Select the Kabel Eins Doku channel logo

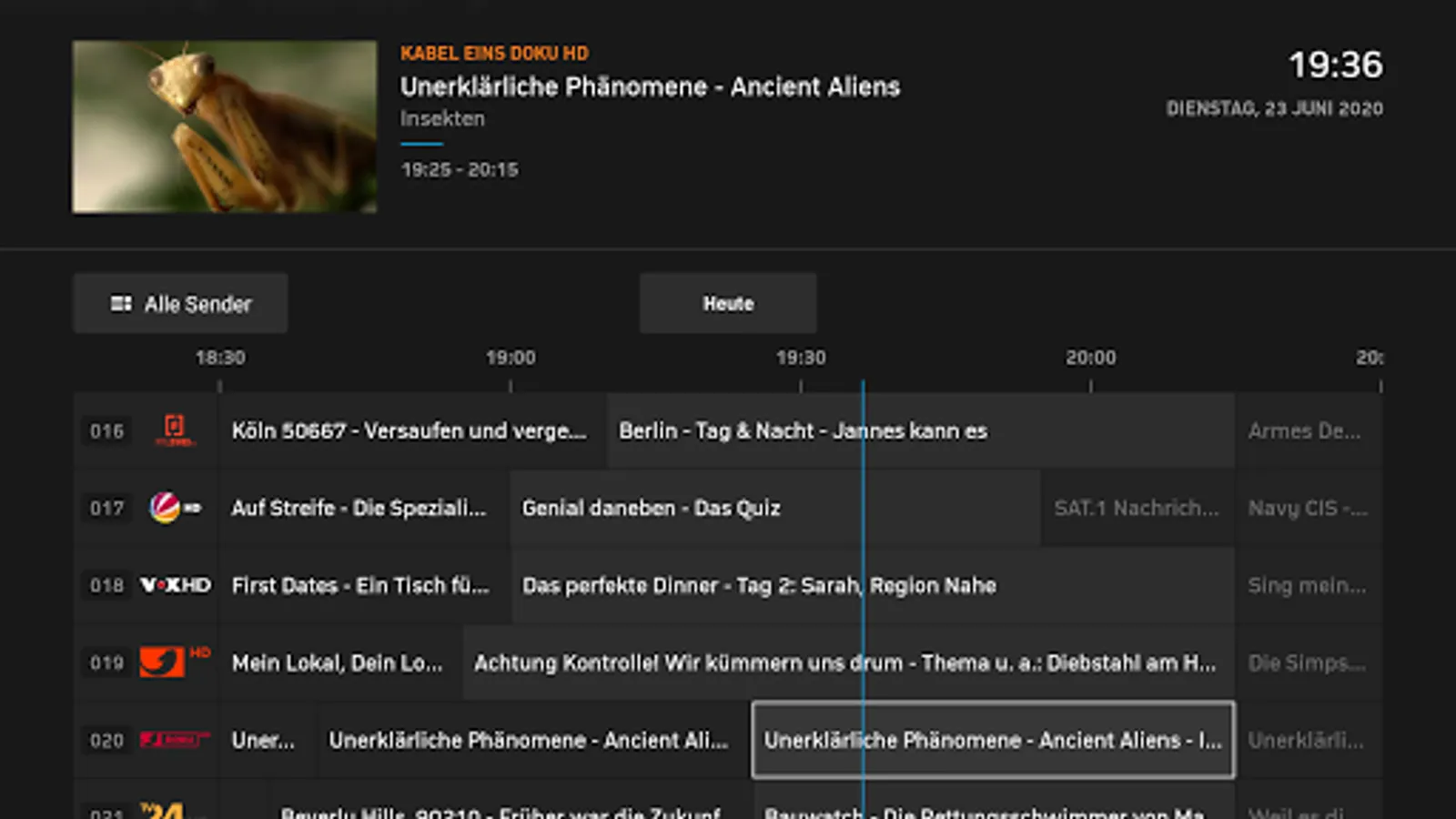(x=175, y=740)
